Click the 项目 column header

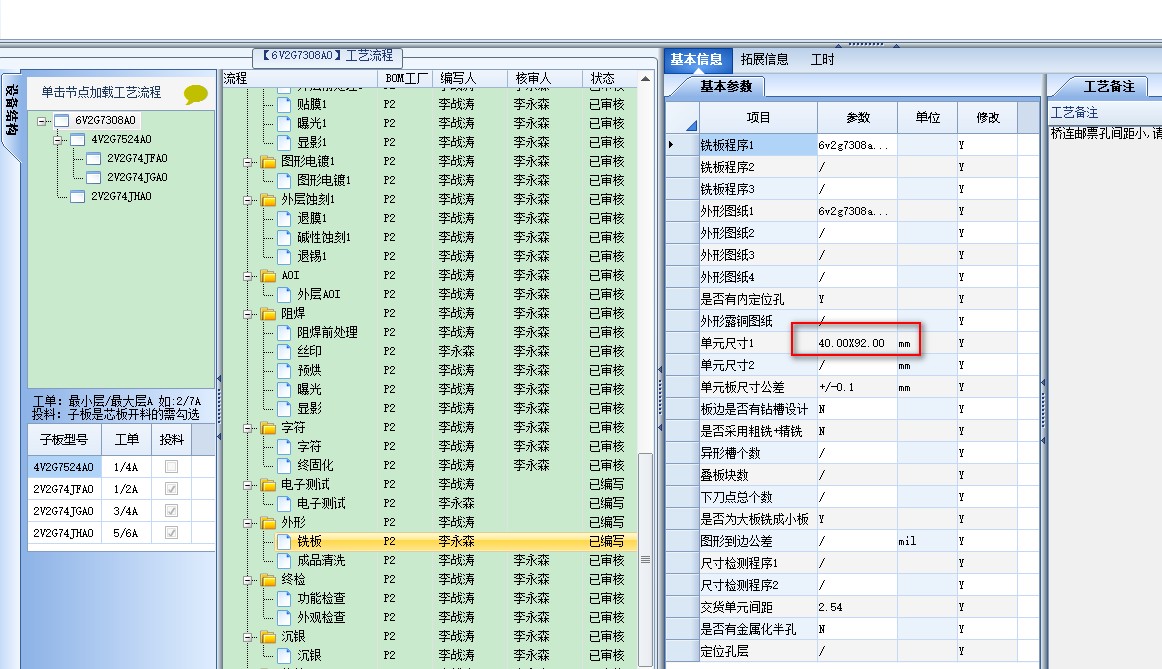pyautogui.click(x=758, y=118)
